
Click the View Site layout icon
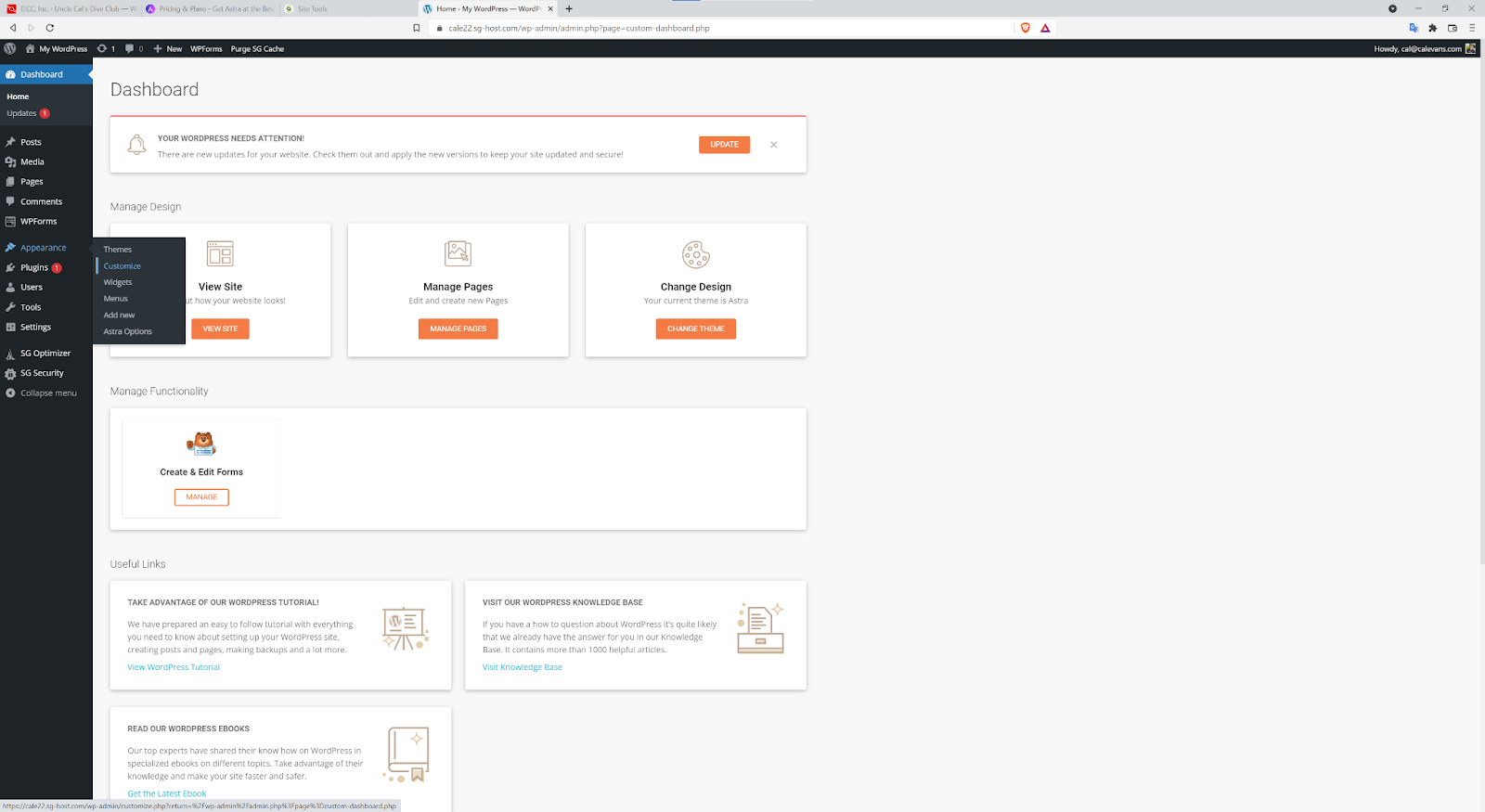point(220,253)
